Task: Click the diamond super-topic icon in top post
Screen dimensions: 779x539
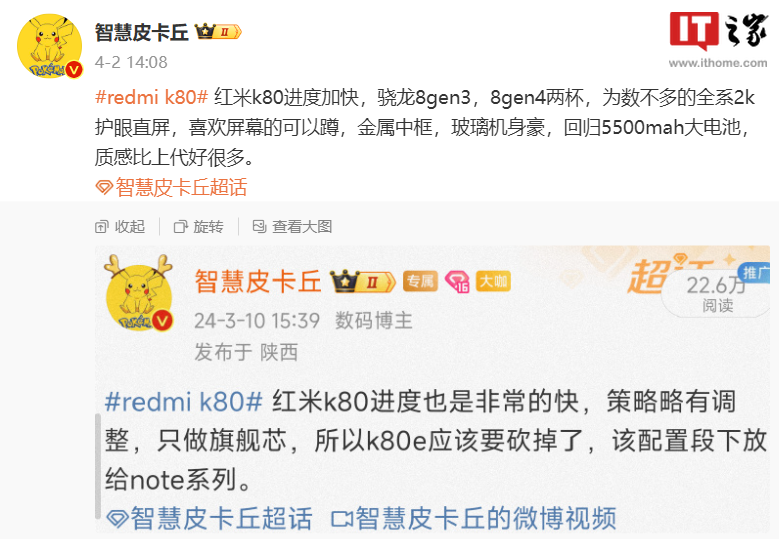Action: pos(104,188)
